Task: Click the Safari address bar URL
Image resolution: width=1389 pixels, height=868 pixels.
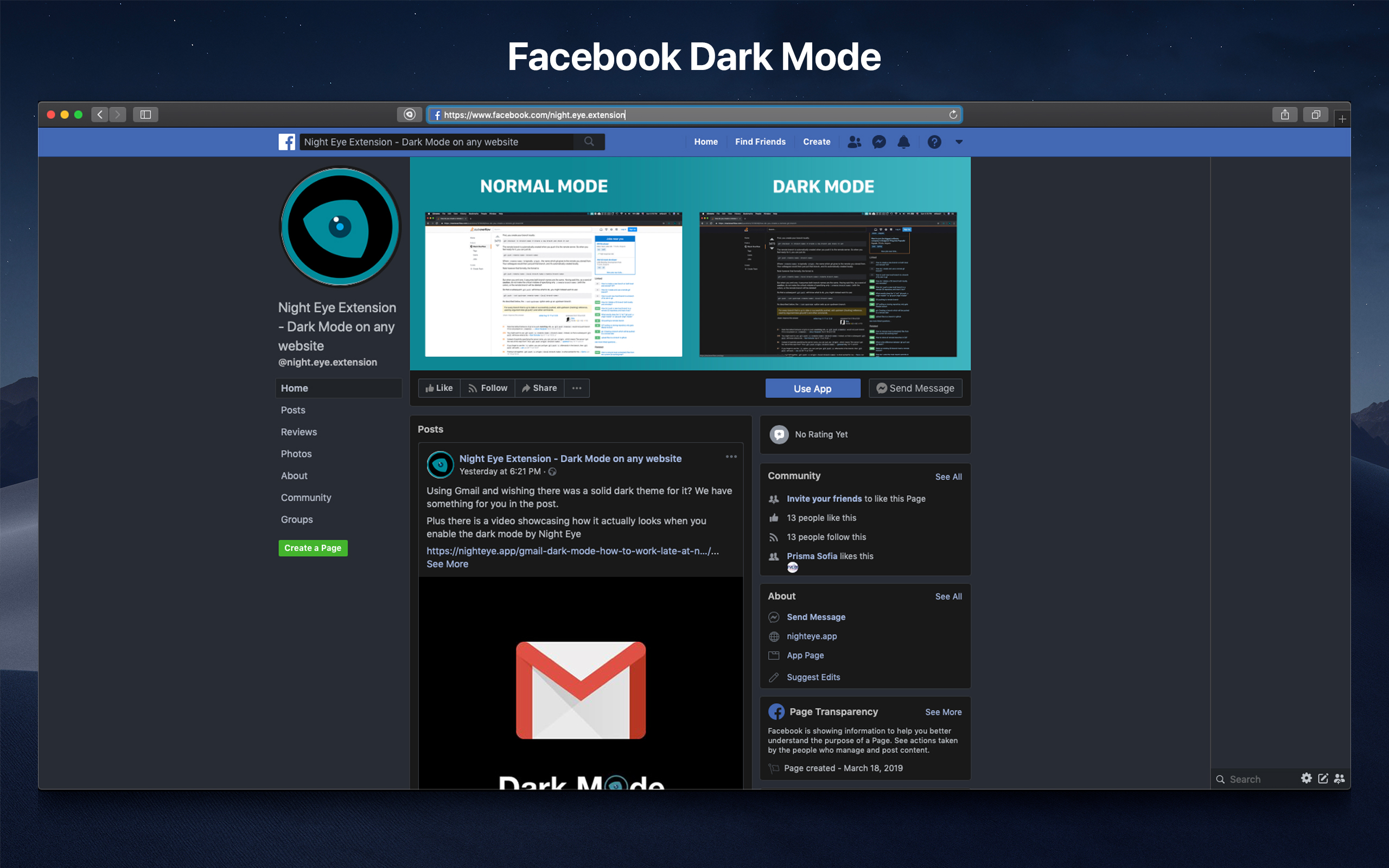Action: point(694,115)
